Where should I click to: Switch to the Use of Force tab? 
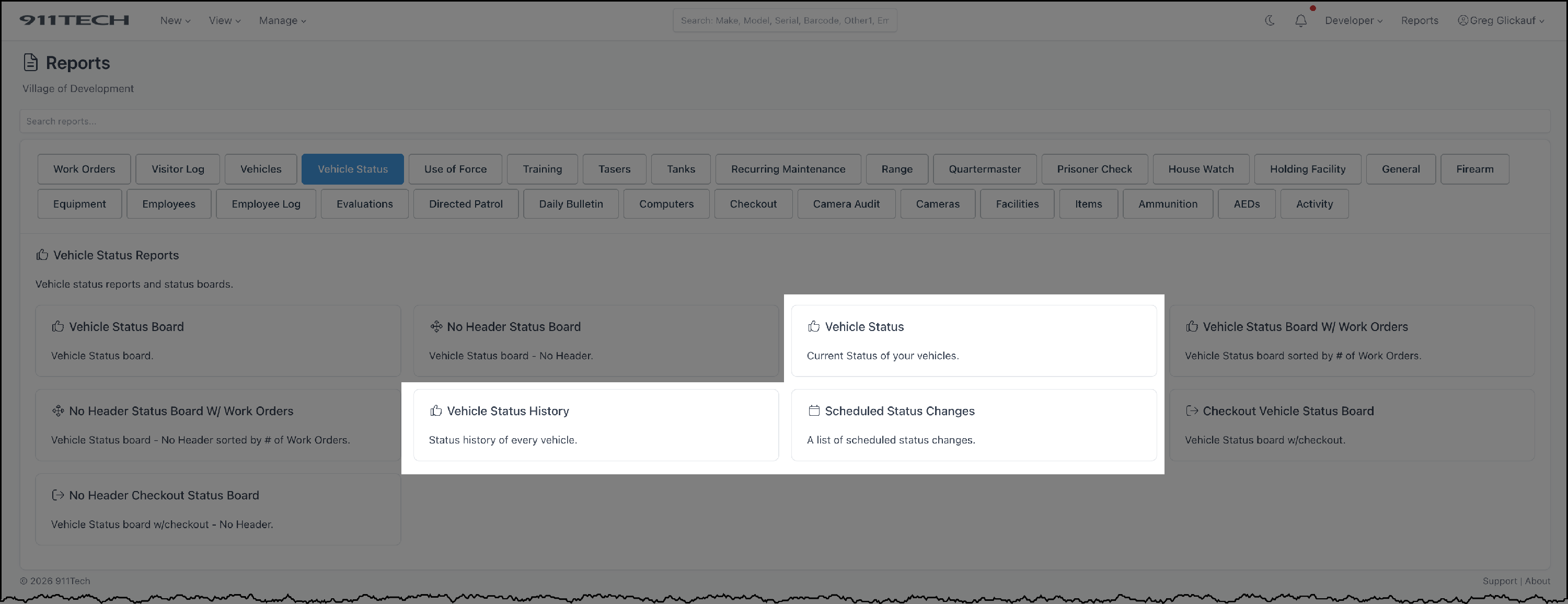click(x=455, y=169)
